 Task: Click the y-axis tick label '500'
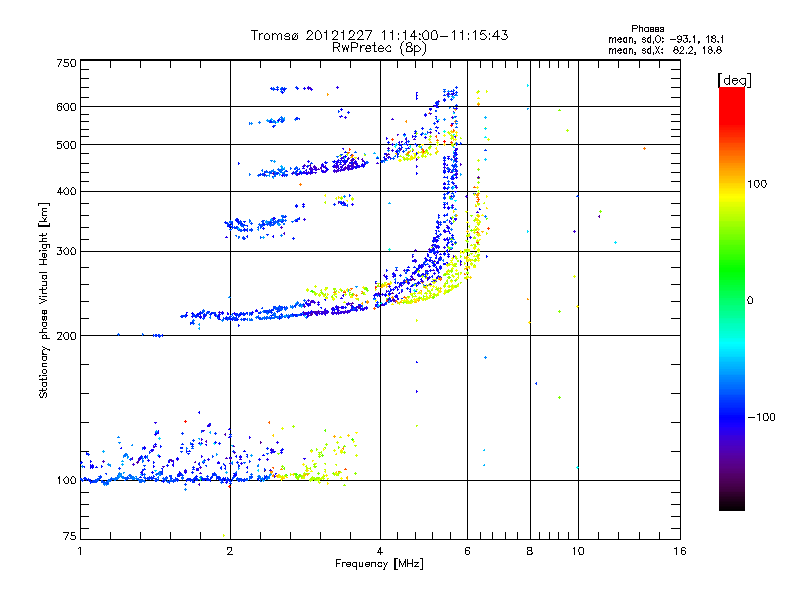click(x=66, y=145)
